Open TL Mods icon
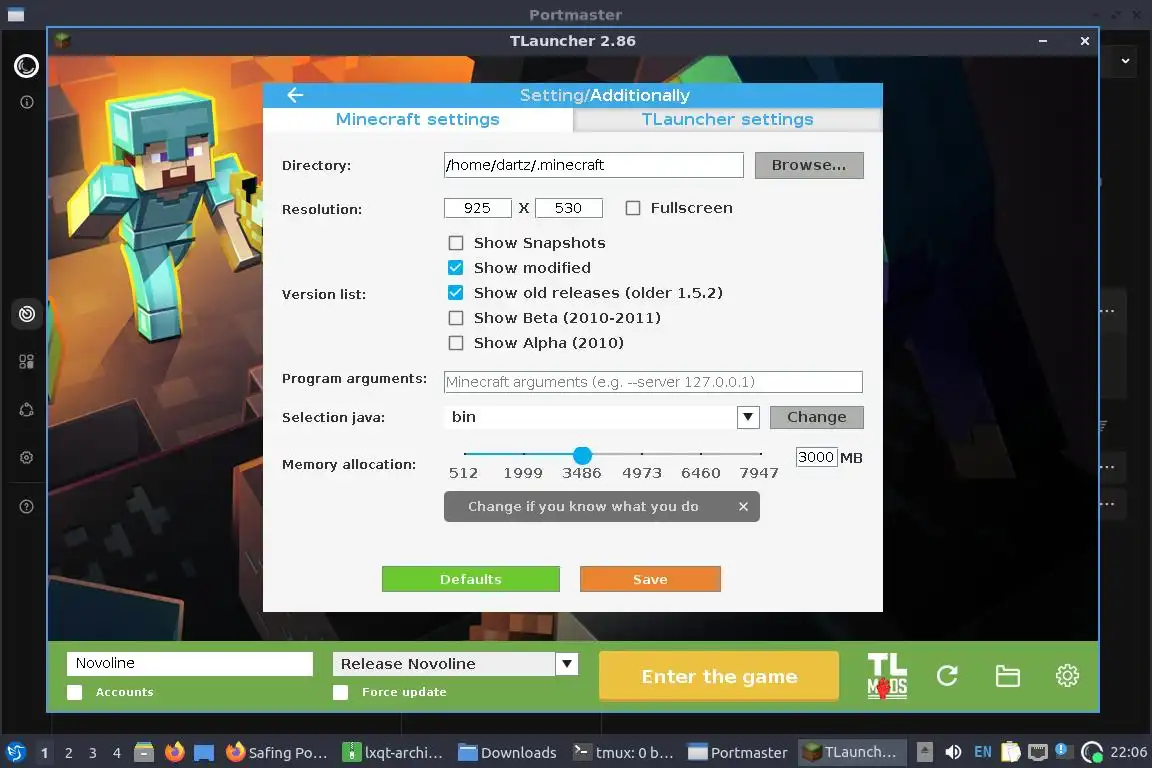 887,675
